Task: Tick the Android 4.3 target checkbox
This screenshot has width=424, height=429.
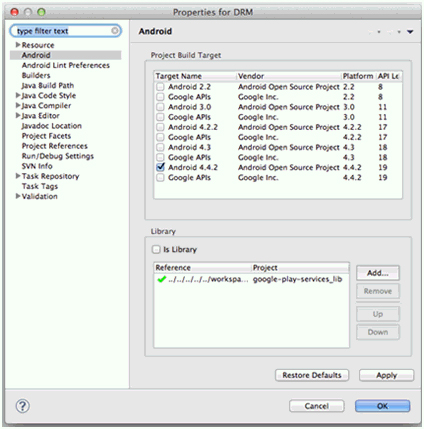Action: [x=160, y=147]
